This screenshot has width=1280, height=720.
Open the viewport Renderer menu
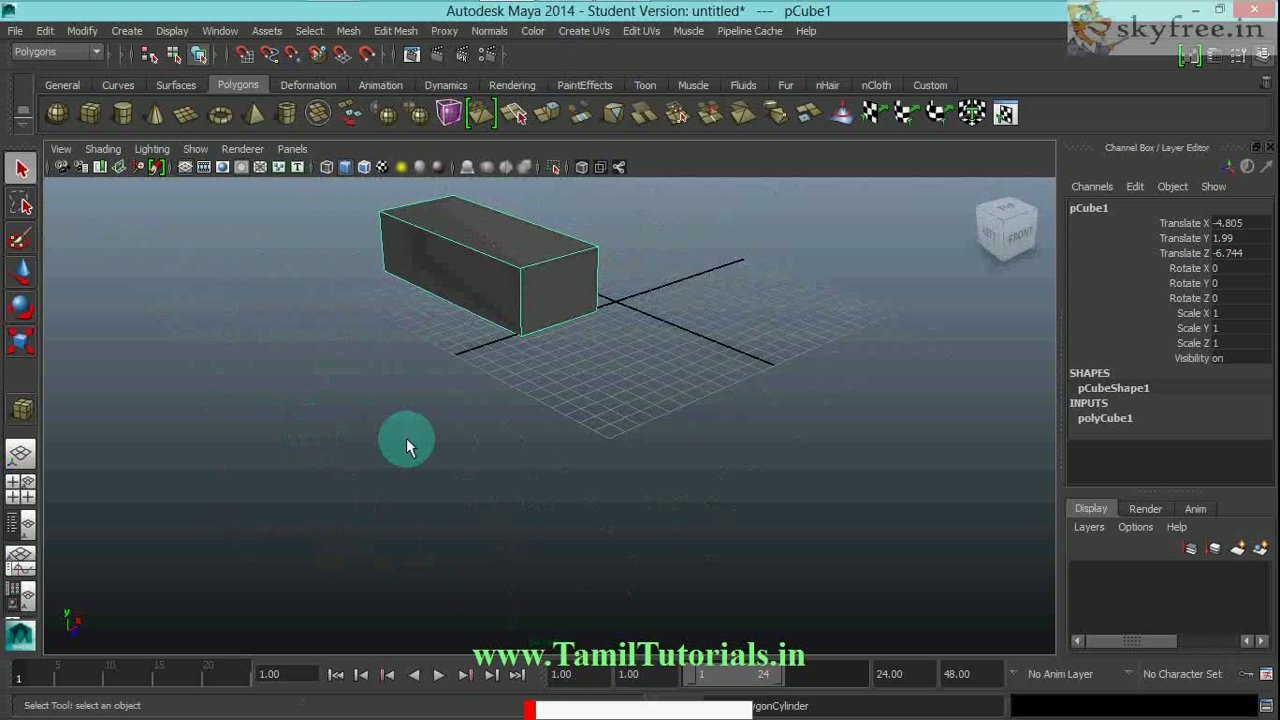242,149
